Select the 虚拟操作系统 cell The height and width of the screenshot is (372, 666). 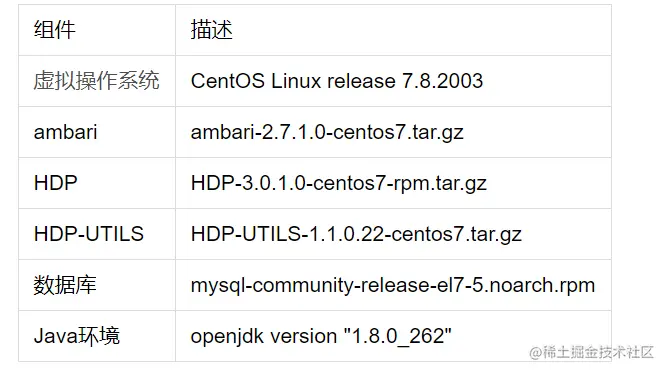click(x=96, y=81)
